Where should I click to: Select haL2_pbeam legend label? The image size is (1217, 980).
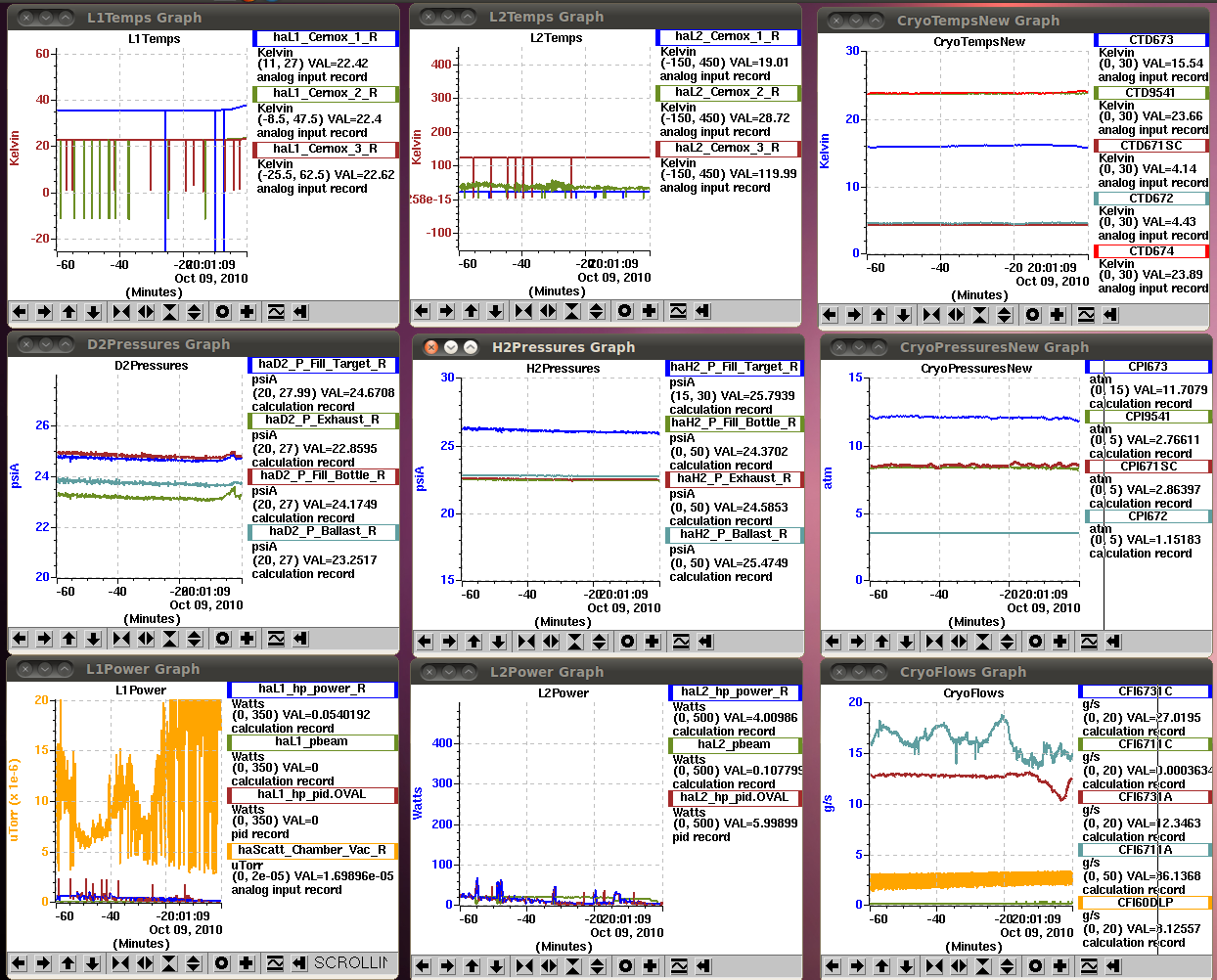[735, 745]
